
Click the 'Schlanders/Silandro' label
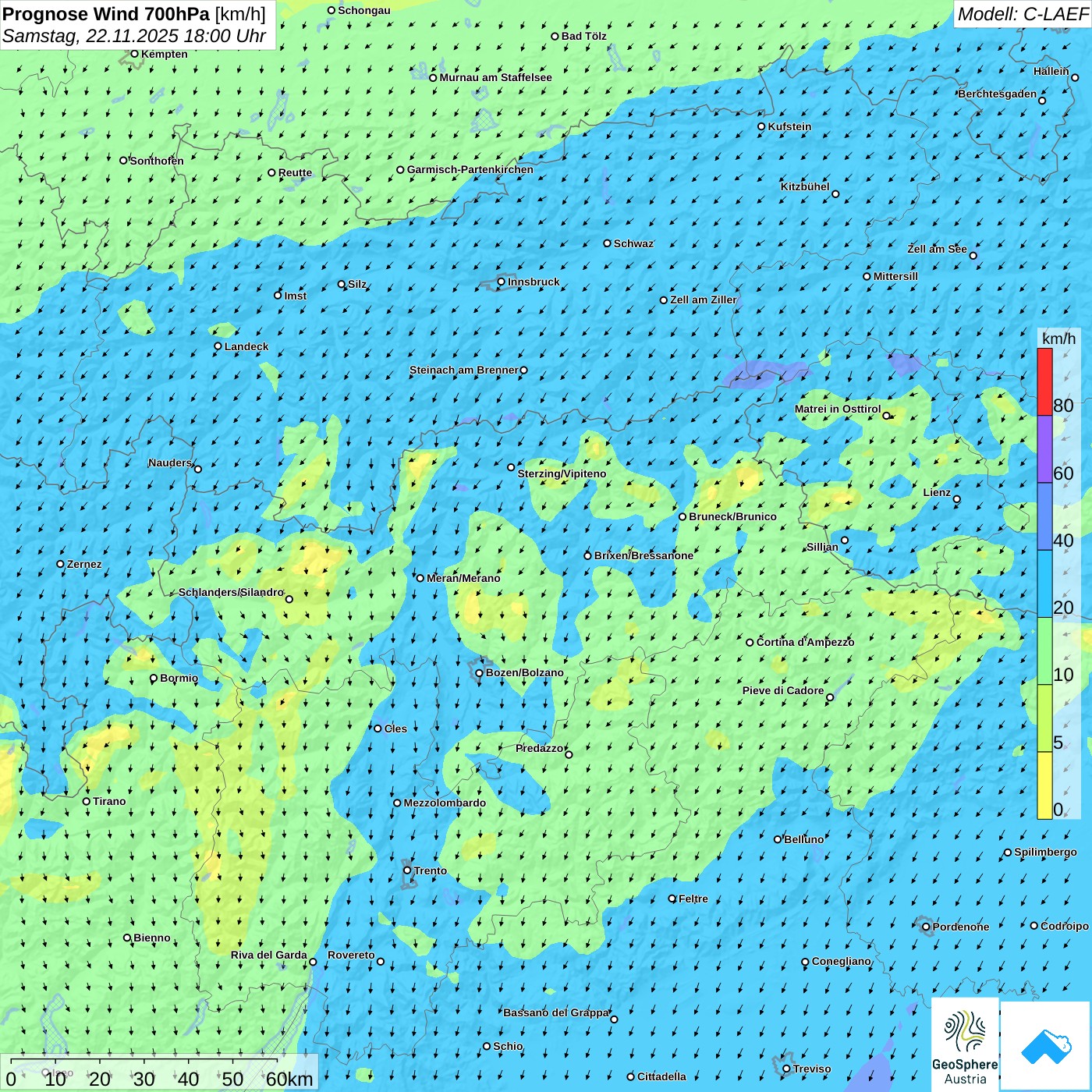point(231,592)
